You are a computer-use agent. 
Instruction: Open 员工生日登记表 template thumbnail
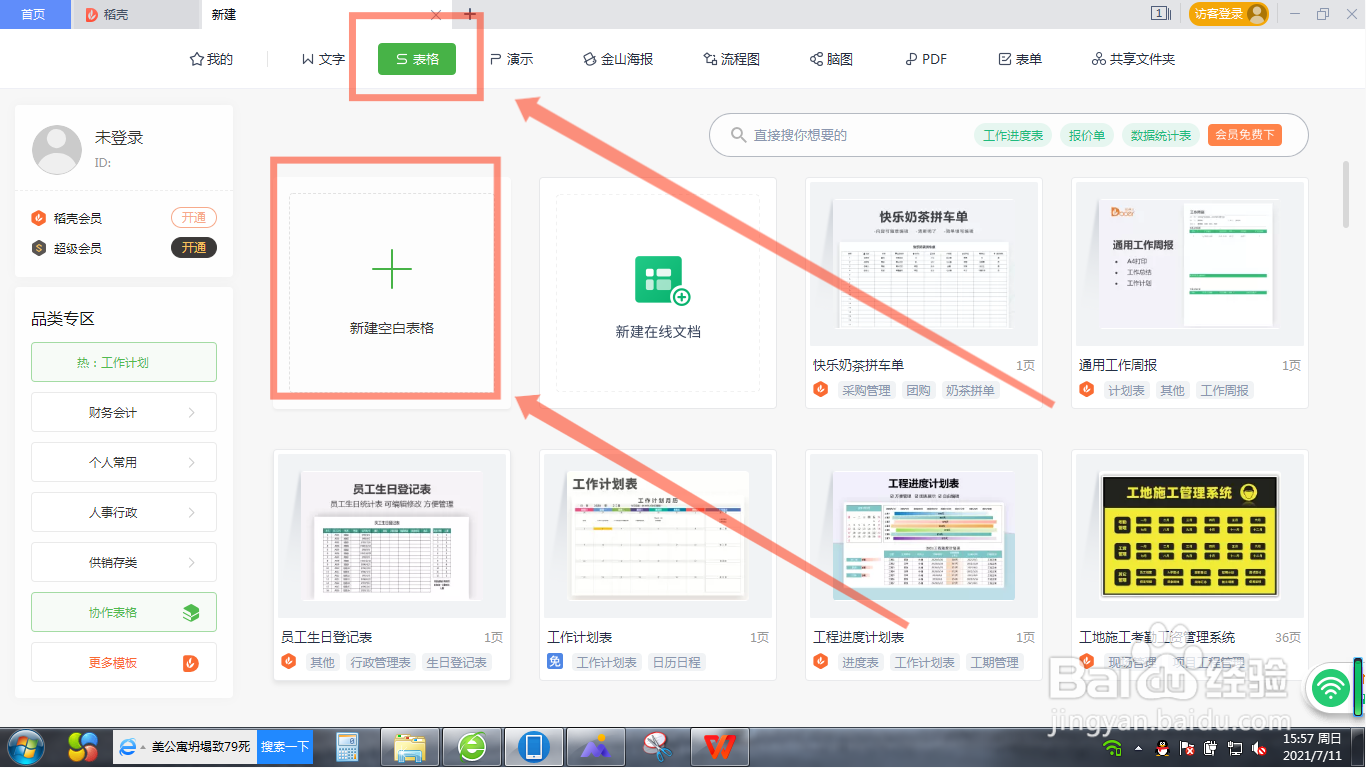392,536
